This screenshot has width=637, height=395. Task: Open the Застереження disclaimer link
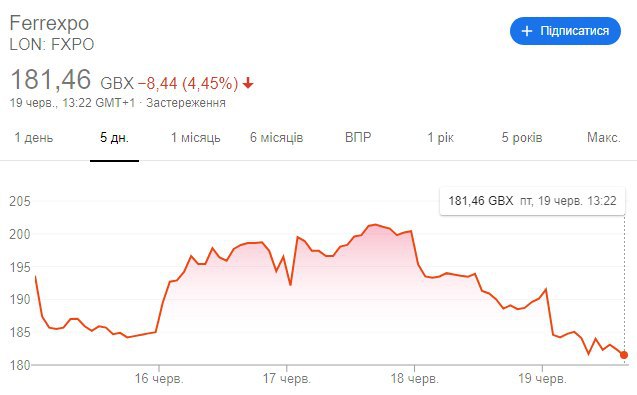pos(186,102)
